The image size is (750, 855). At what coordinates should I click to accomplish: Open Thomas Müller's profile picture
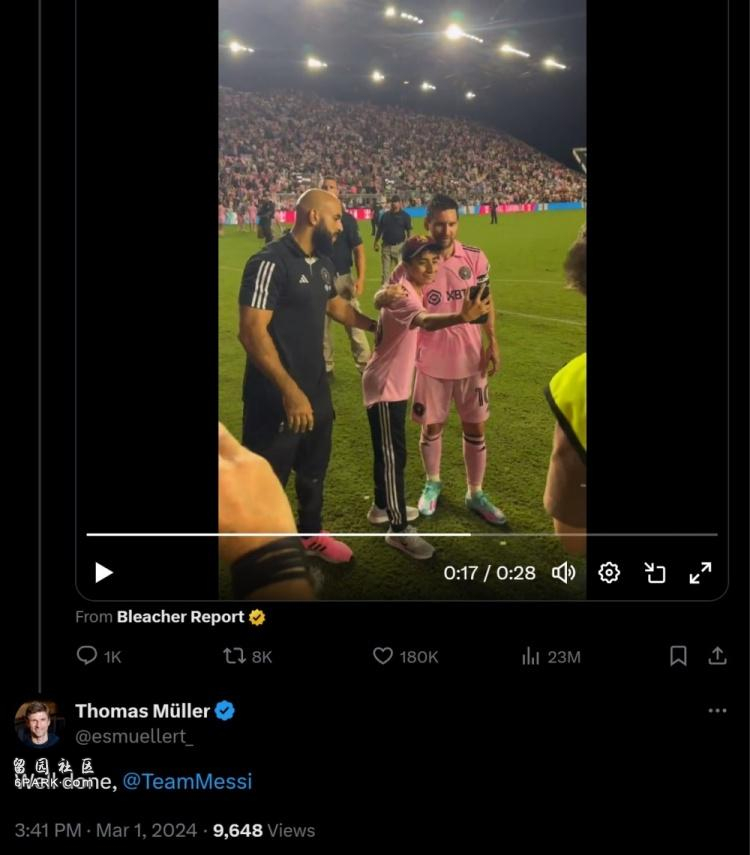[39, 724]
